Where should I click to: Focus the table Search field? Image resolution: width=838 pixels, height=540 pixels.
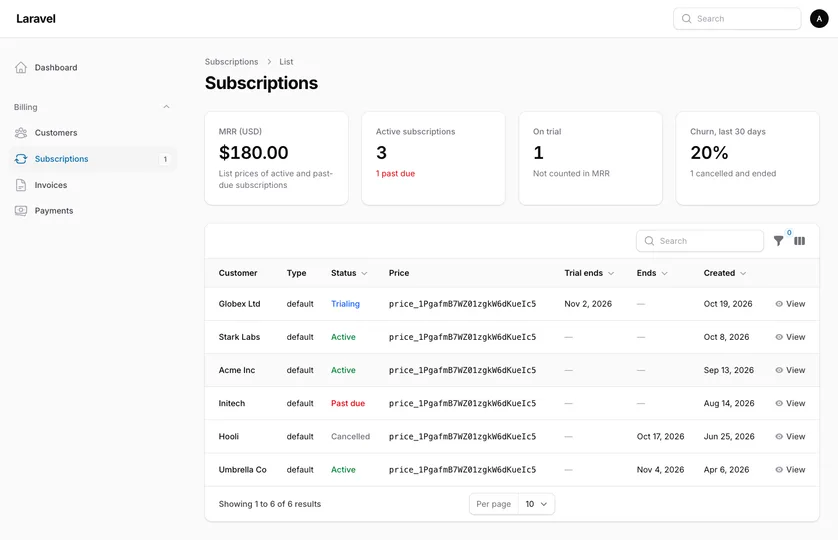[x=700, y=241]
